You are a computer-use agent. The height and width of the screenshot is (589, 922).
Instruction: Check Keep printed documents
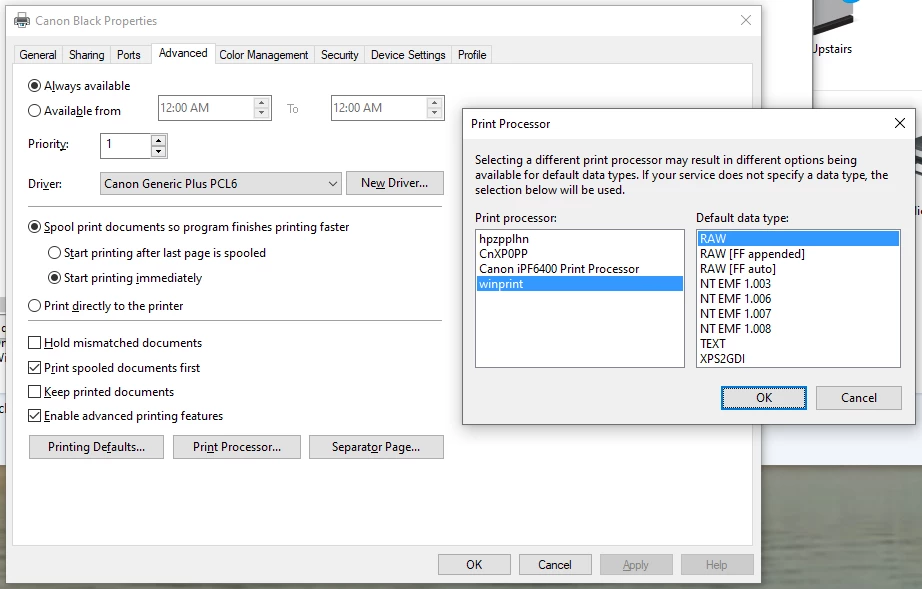(35, 391)
